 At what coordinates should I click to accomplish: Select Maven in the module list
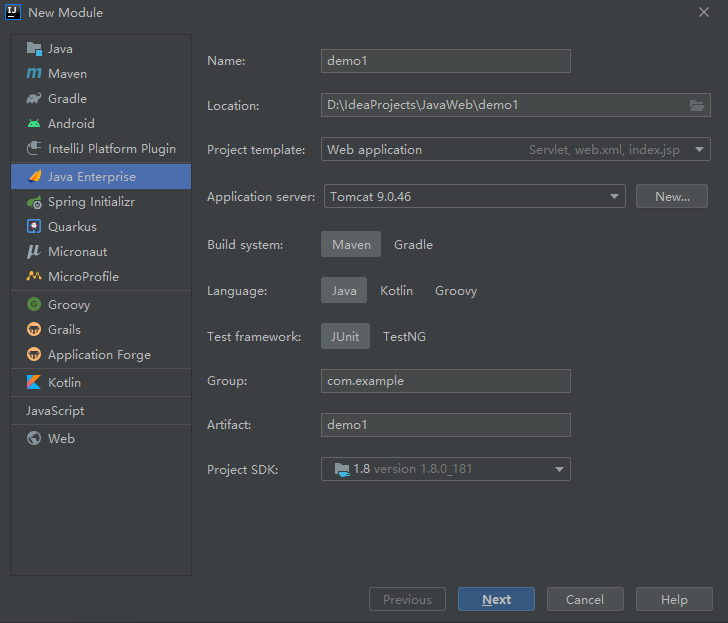(101, 73)
